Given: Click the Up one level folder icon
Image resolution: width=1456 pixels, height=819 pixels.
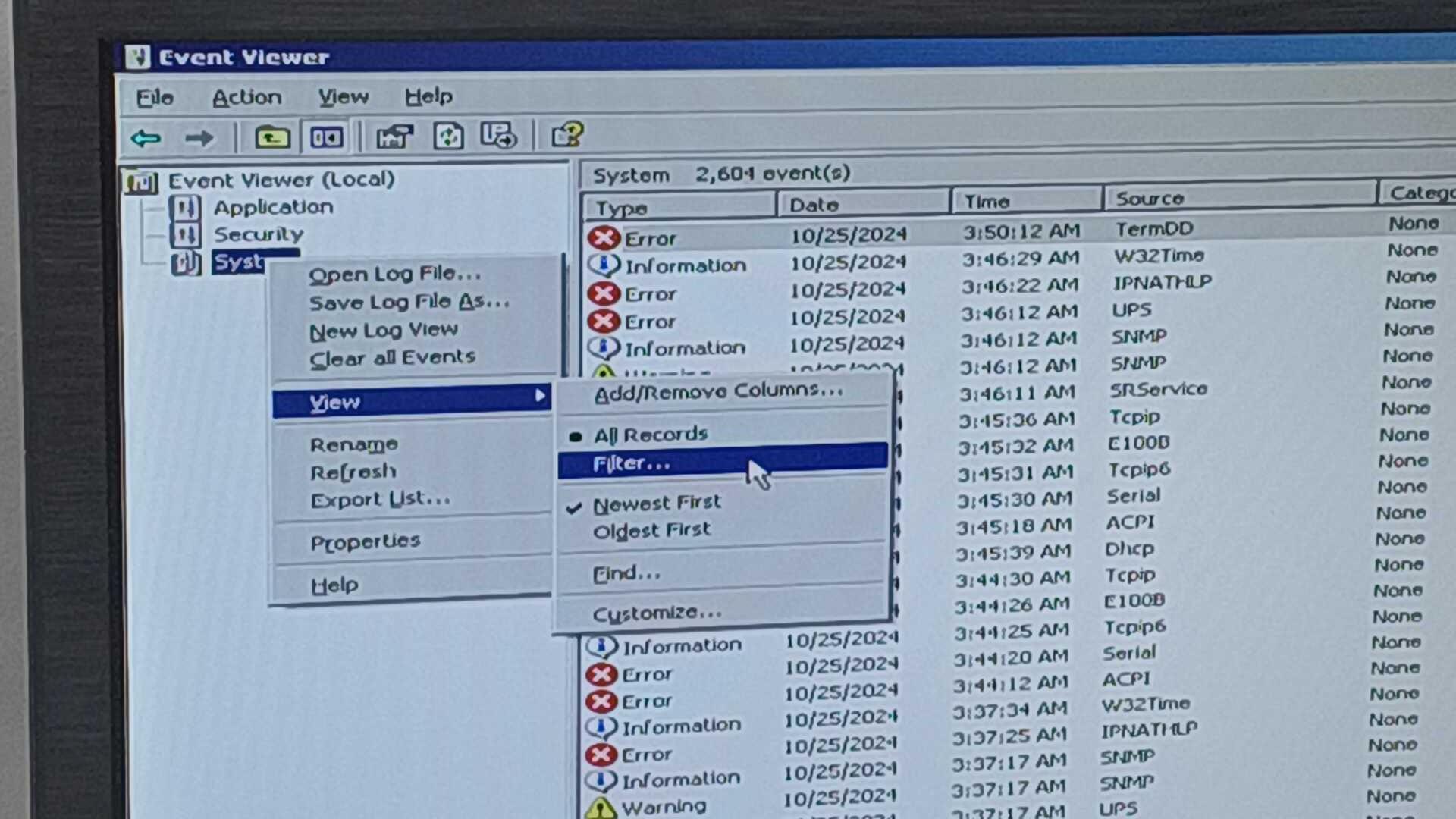Looking at the screenshot, I should point(271,138).
